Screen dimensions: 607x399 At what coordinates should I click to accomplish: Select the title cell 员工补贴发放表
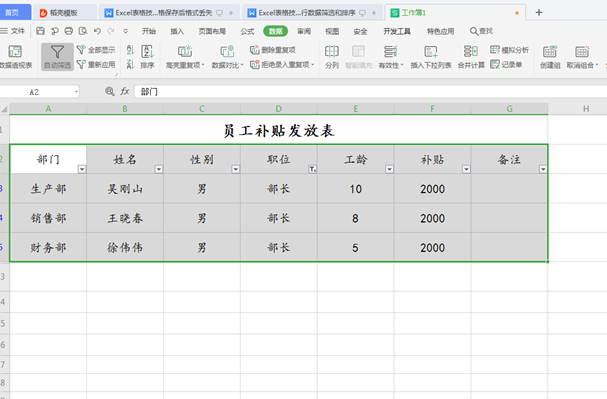[279, 130]
